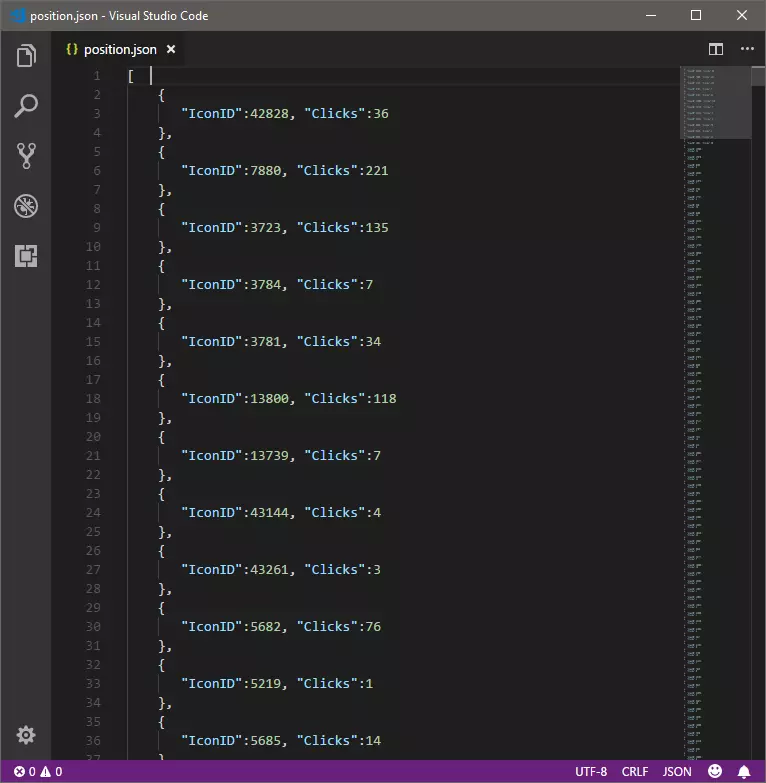The width and height of the screenshot is (766, 783).
Task: Split the editor with the split icon
Action: 716,49
